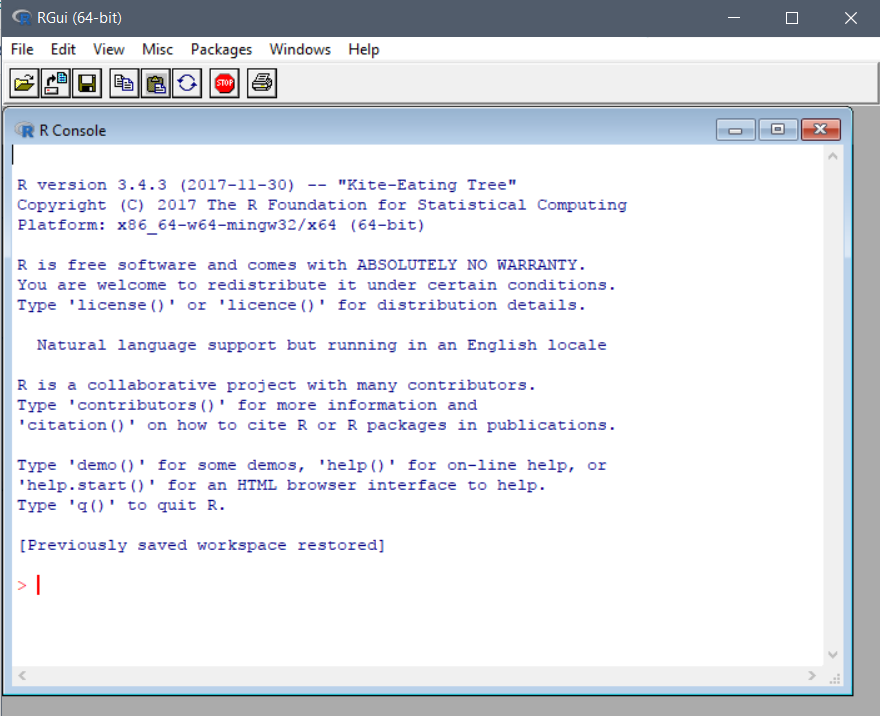This screenshot has height=716, width=880.
Task: Click the "Type 'license()' or 'licence()'" line
Action: (301, 306)
